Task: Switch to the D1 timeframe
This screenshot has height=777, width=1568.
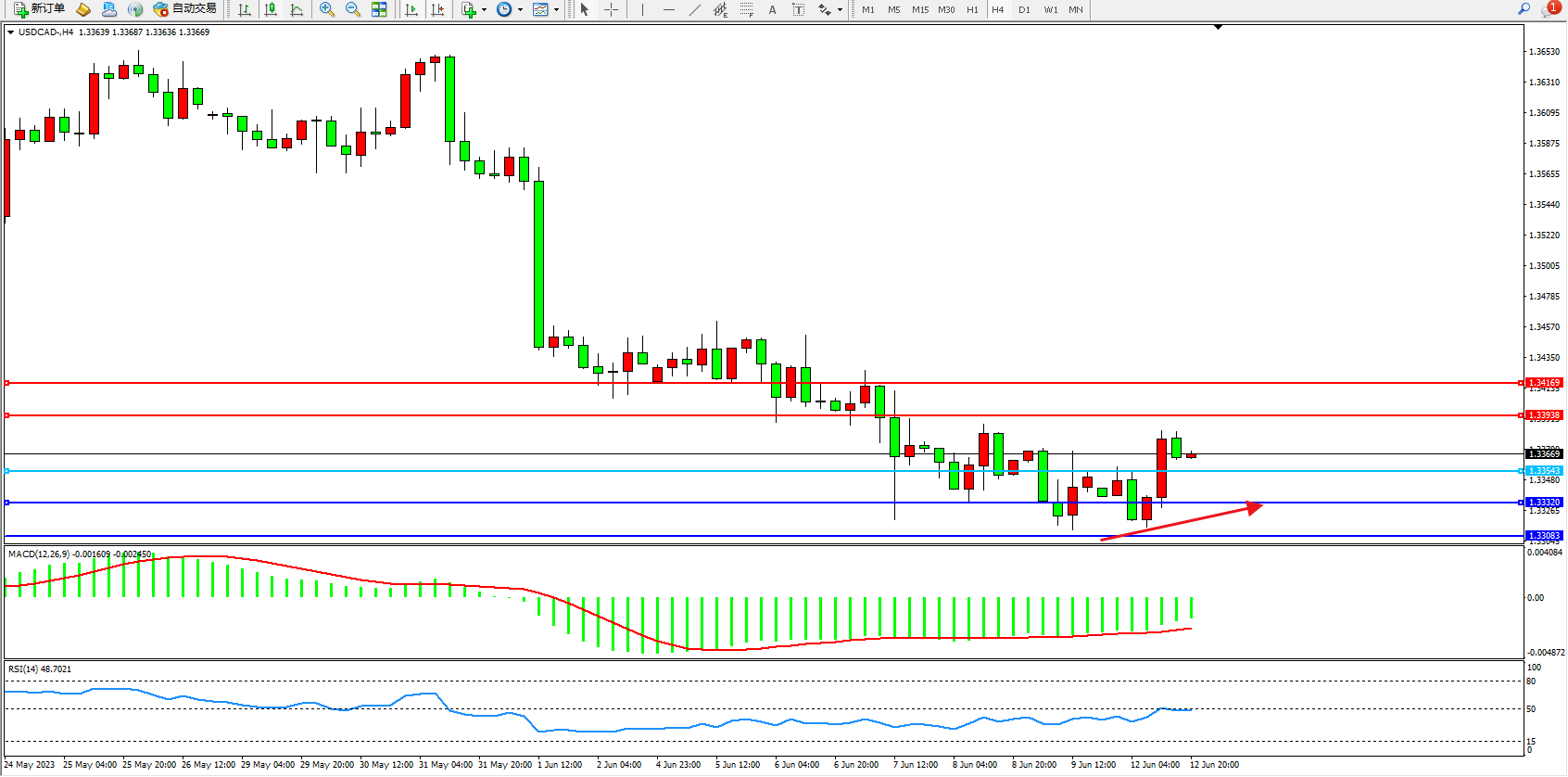Action: [x=1024, y=9]
